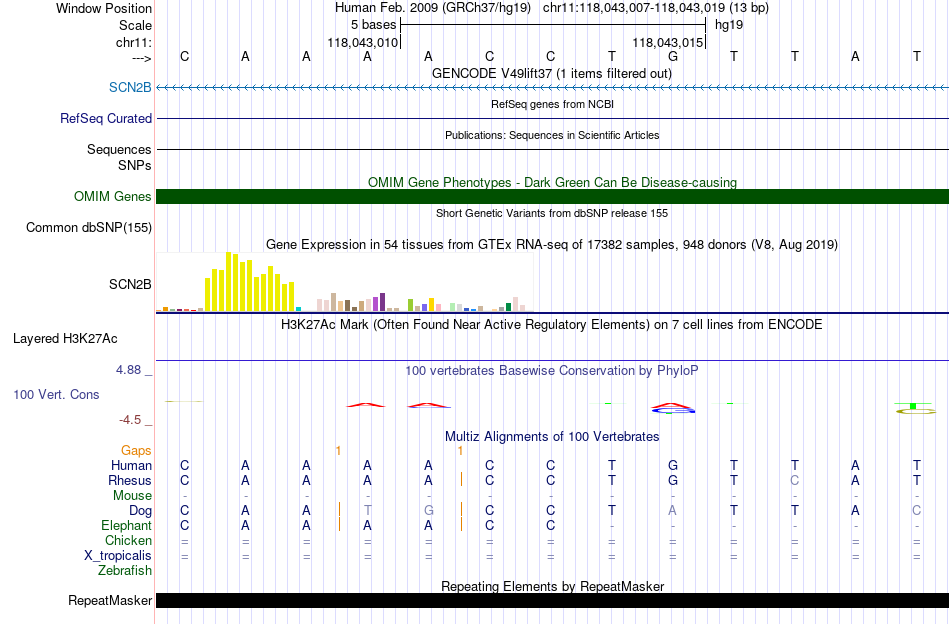Click the yellow bars in GTEx expression chart
950x624 pixels.
pyautogui.click(x=250, y=282)
